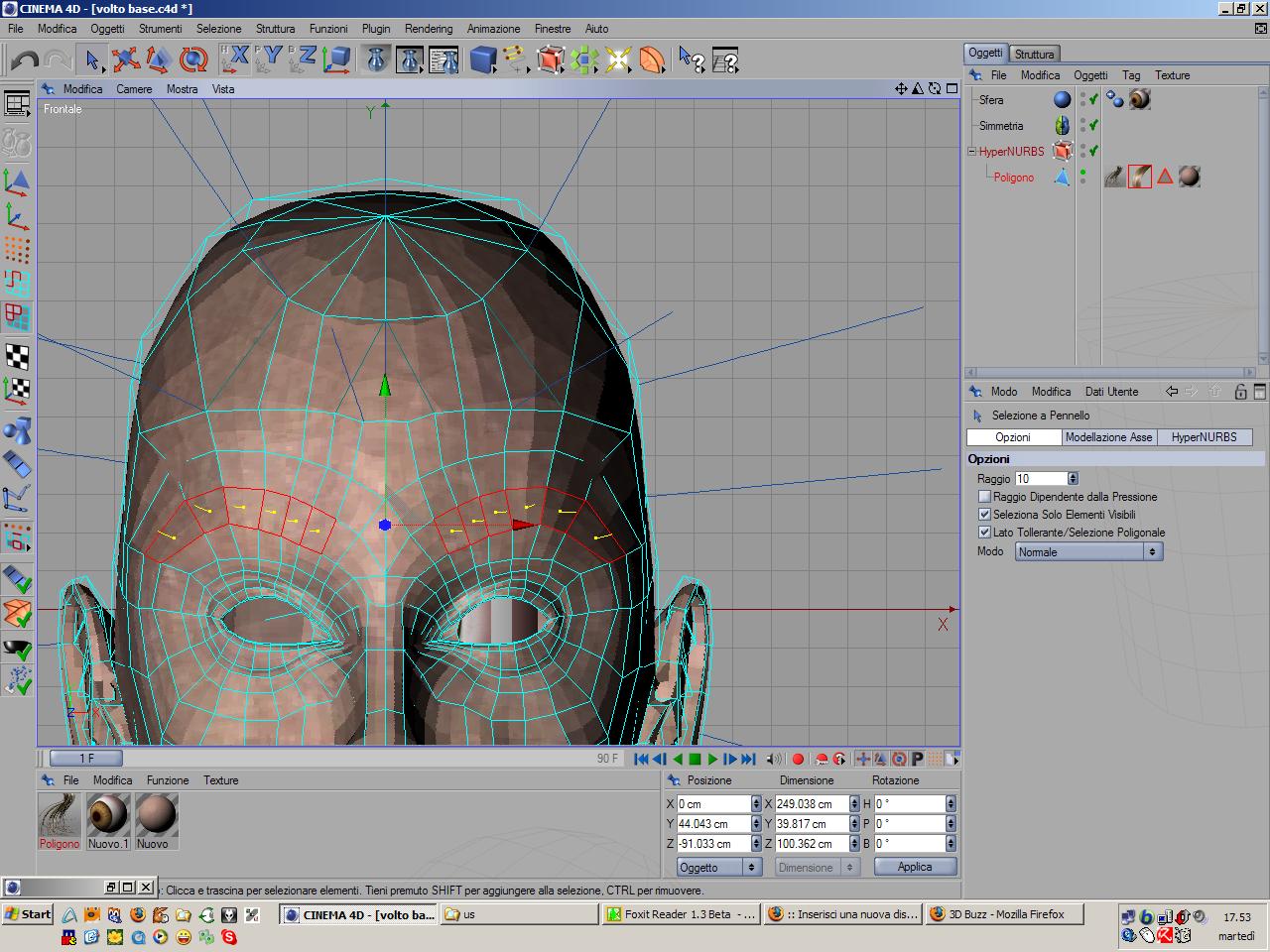The height and width of the screenshot is (952, 1270).
Task: Select the Rotate tool in the top toolbar
Action: point(193,60)
